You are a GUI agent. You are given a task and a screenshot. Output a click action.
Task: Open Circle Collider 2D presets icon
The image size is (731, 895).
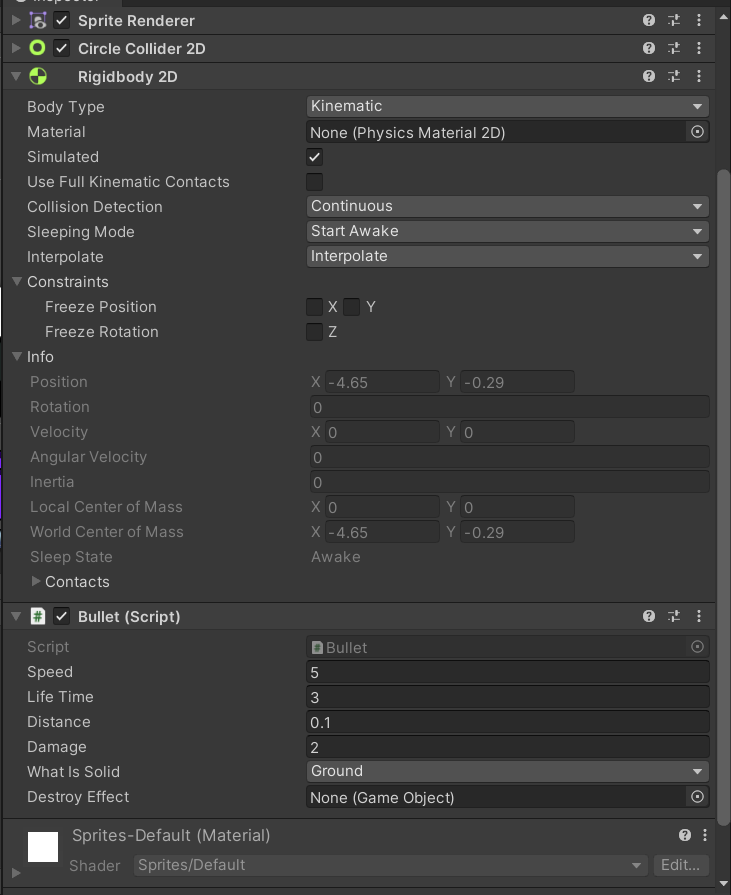pos(674,49)
